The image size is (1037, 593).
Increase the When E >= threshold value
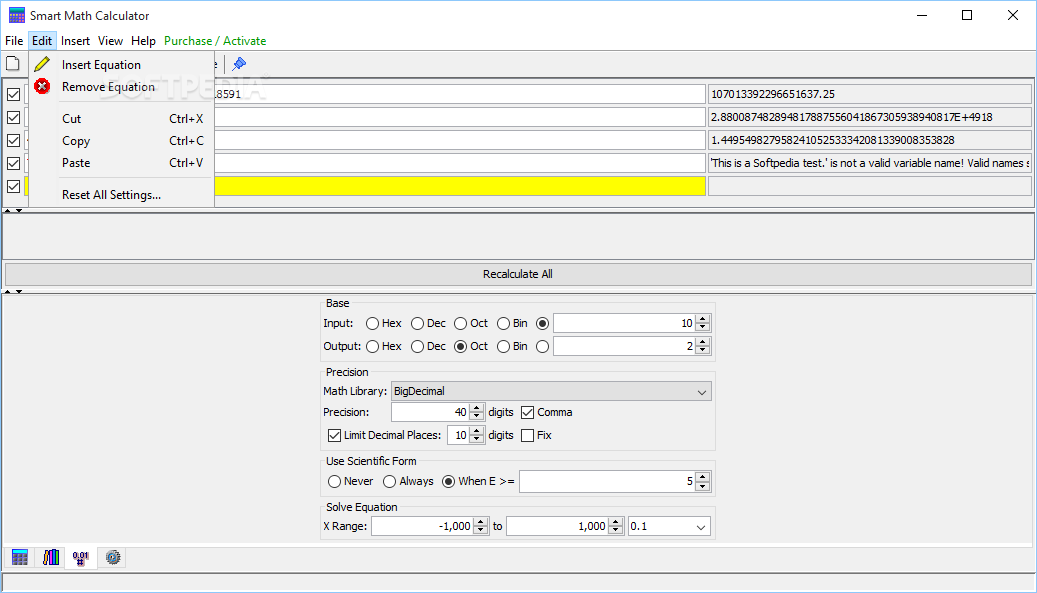(x=703, y=477)
